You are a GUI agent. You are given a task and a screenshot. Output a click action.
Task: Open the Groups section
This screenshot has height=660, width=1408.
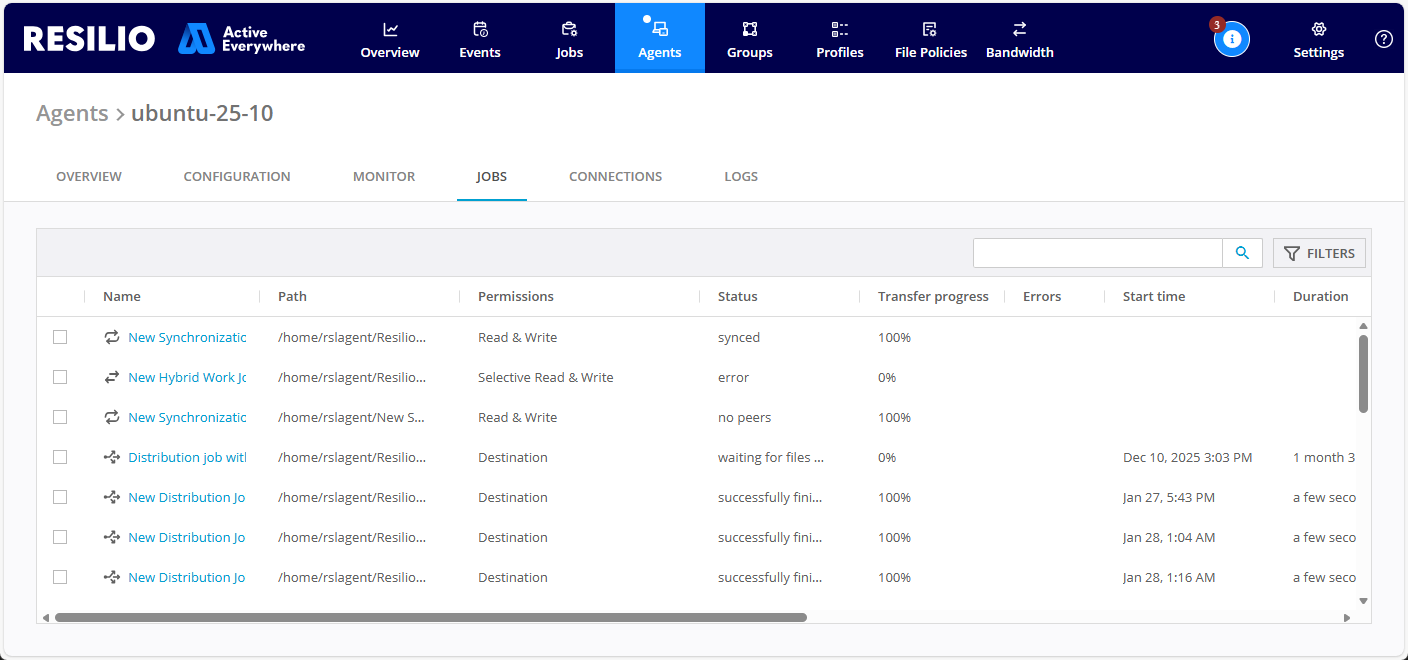click(x=749, y=39)
